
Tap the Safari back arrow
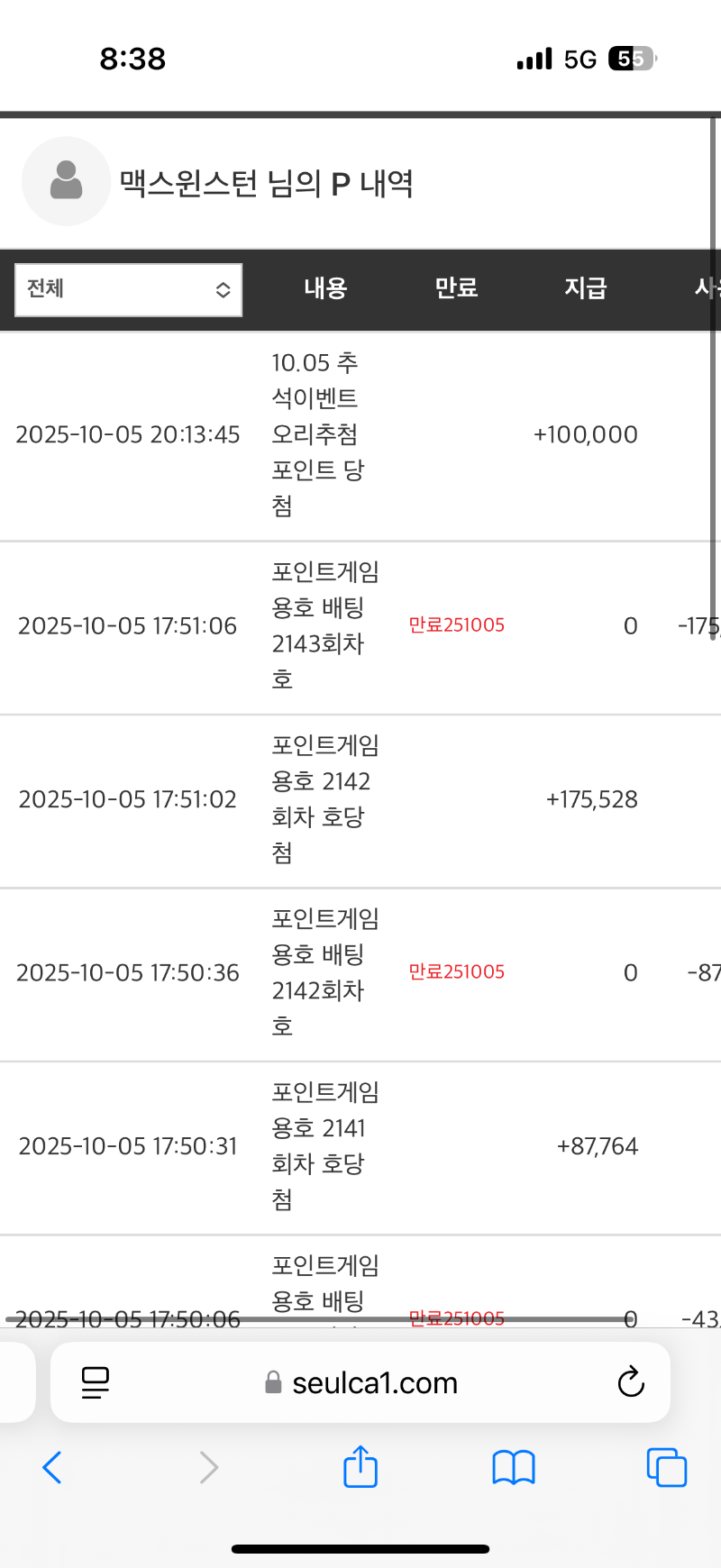pos(52,1467)
